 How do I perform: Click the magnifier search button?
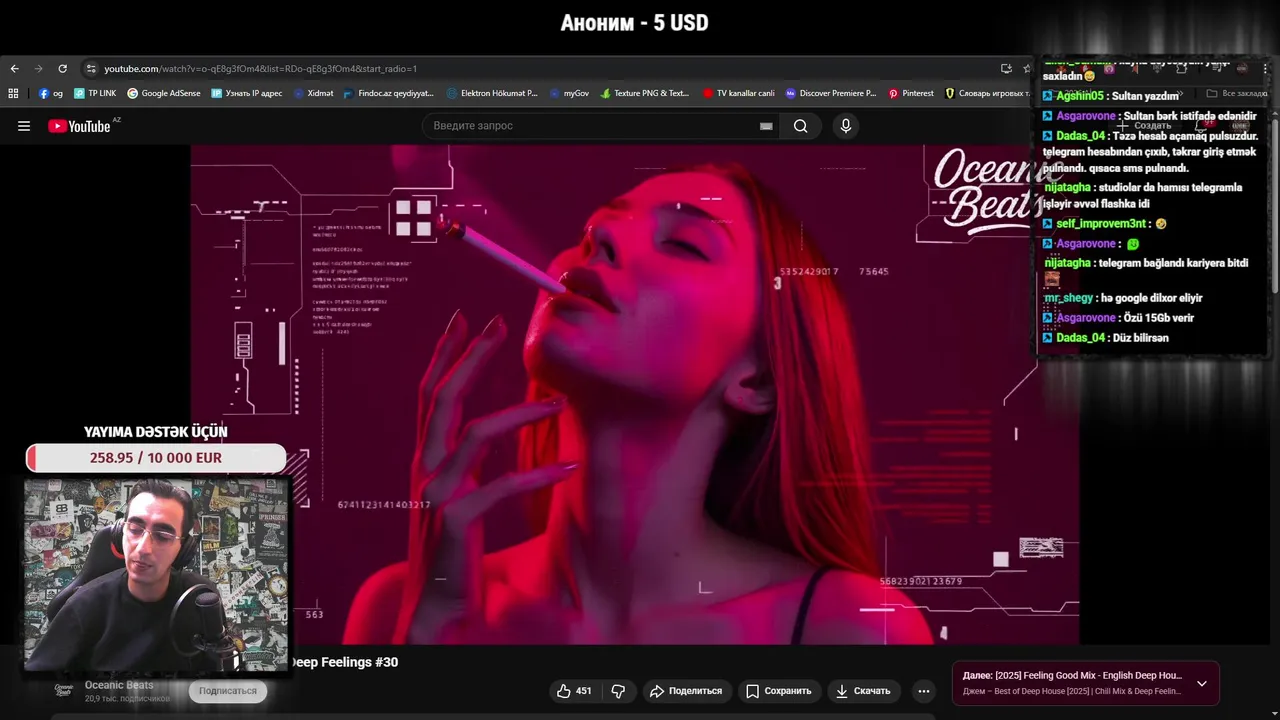pos(800,126)
